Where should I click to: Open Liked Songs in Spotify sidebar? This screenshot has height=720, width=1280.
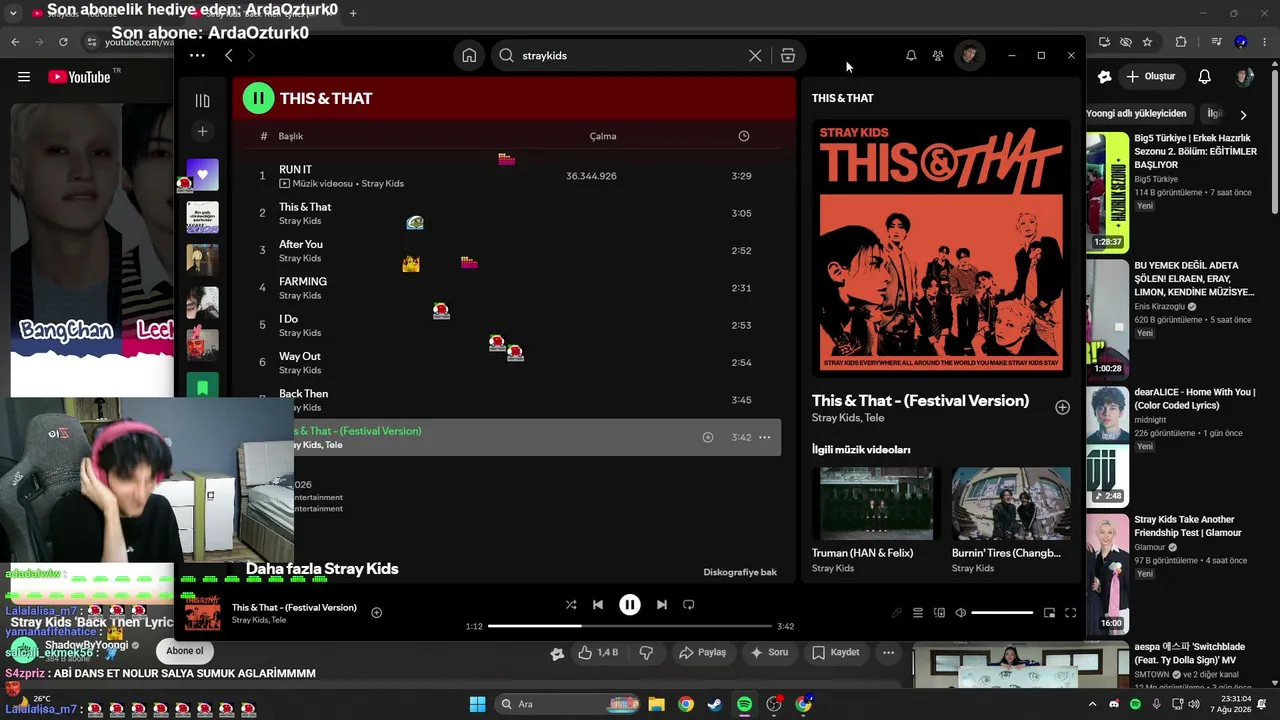click(202, 174)
